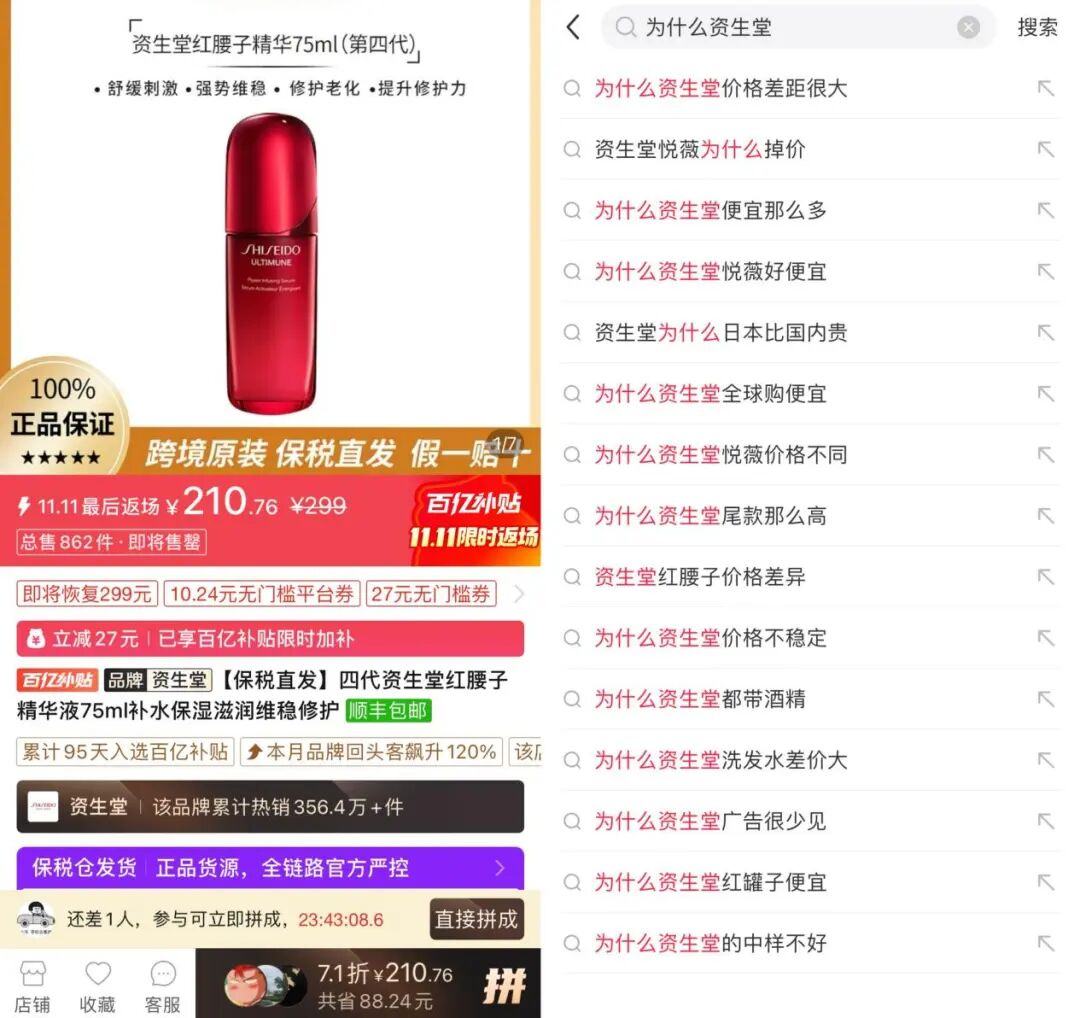Screen dimensions: 1080x1018
Task: Tap the red Shiseido bottle product image
Action: (x=272, y=264)
